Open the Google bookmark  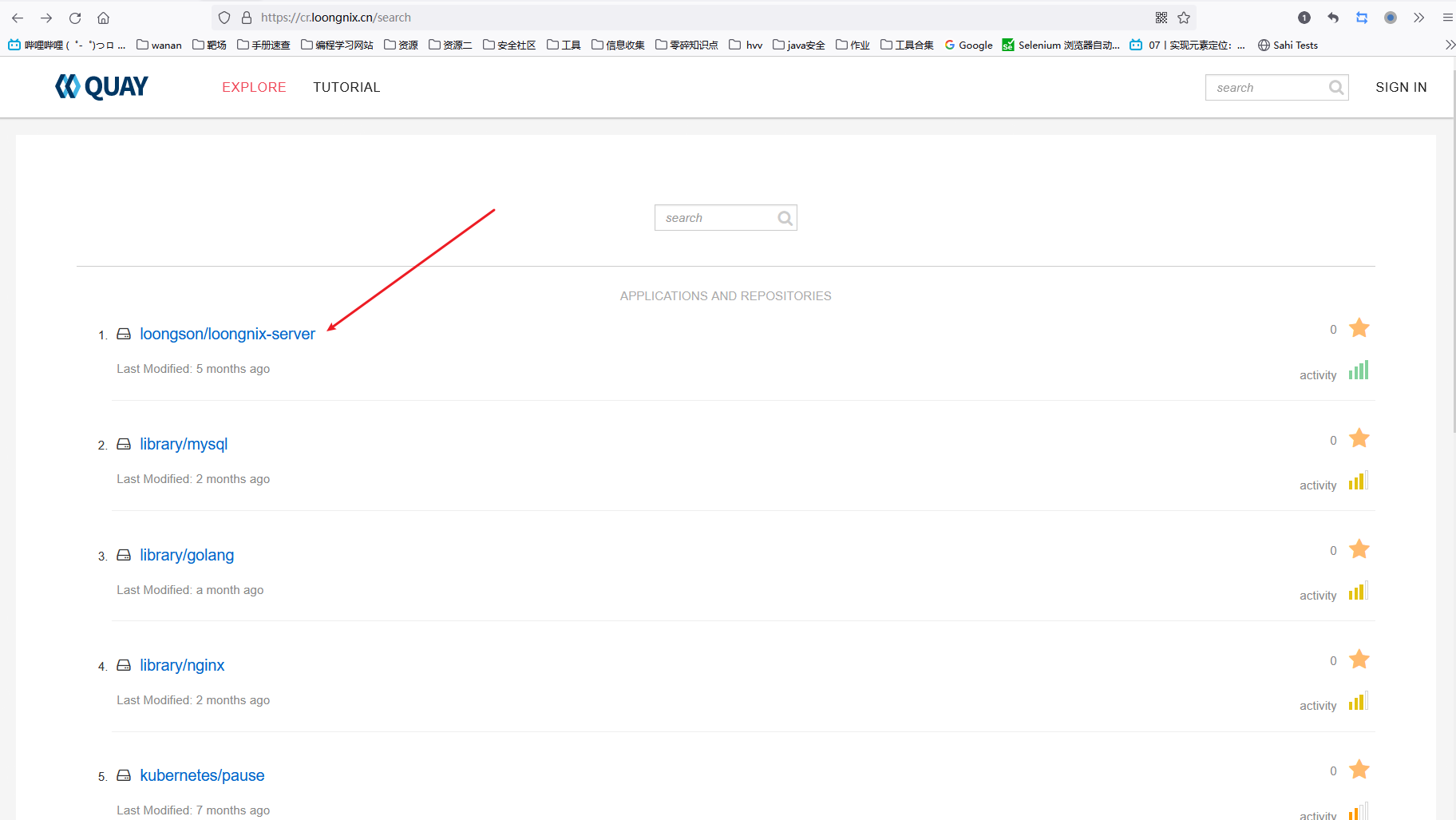click(x=968, y=45)
